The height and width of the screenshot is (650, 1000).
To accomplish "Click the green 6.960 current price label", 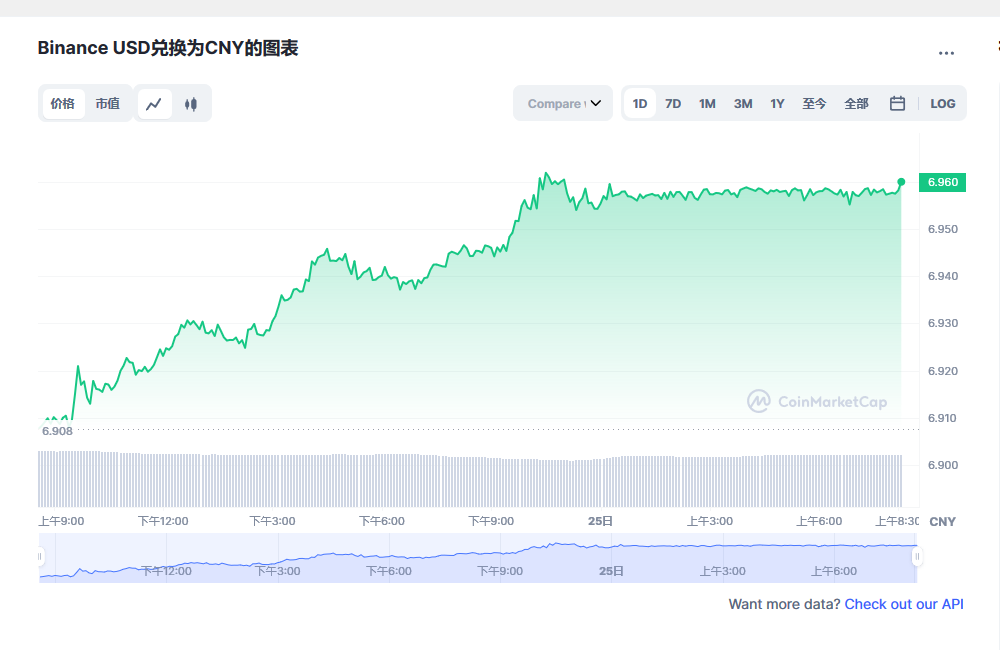I will click(x=943, y=182).
